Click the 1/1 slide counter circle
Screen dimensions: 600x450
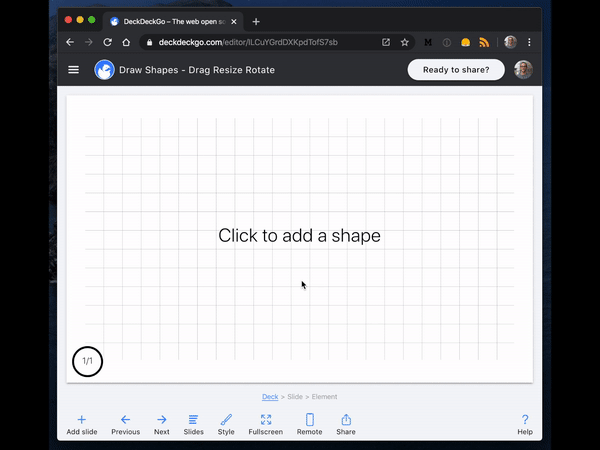(87, 361)
